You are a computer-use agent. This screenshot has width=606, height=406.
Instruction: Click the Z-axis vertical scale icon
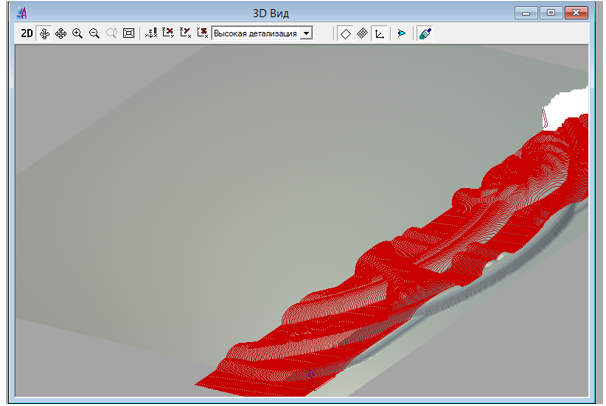click(x=151, y=33)
